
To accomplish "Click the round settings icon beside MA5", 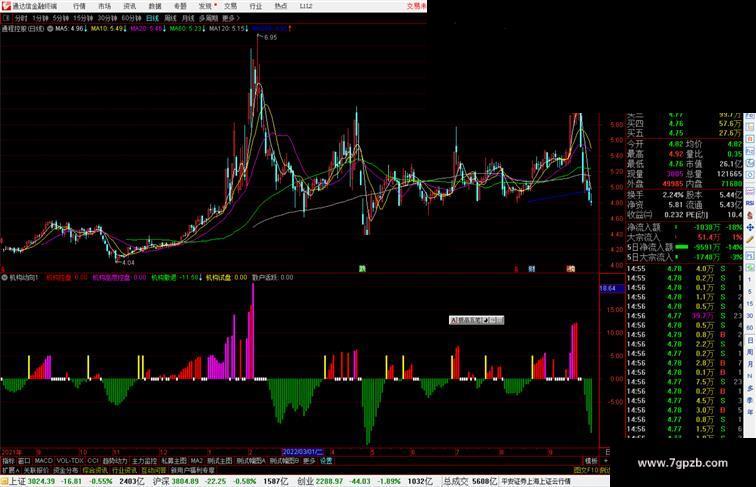I will tap(50, 29).
